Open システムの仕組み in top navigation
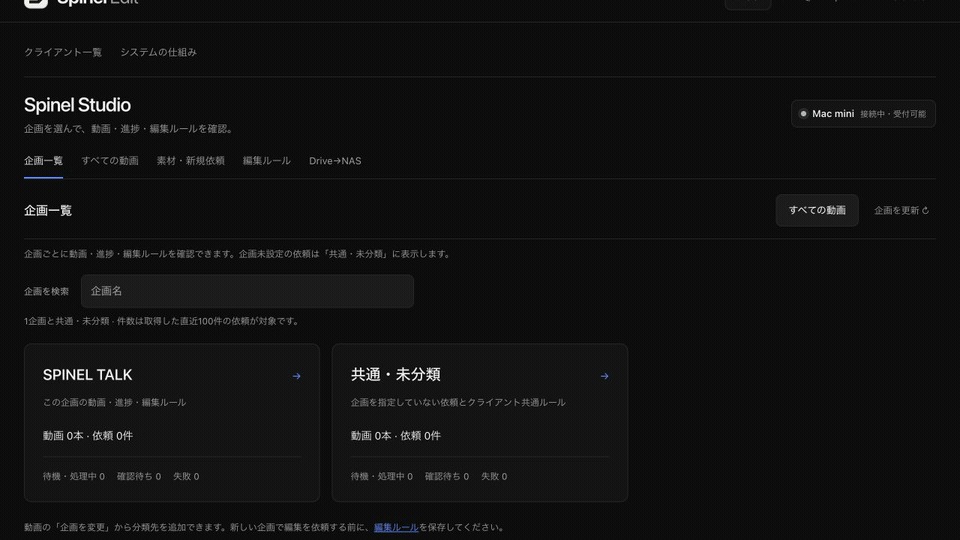Image resolution: width=960 pixels, height=540 pixels. (159, 52)
